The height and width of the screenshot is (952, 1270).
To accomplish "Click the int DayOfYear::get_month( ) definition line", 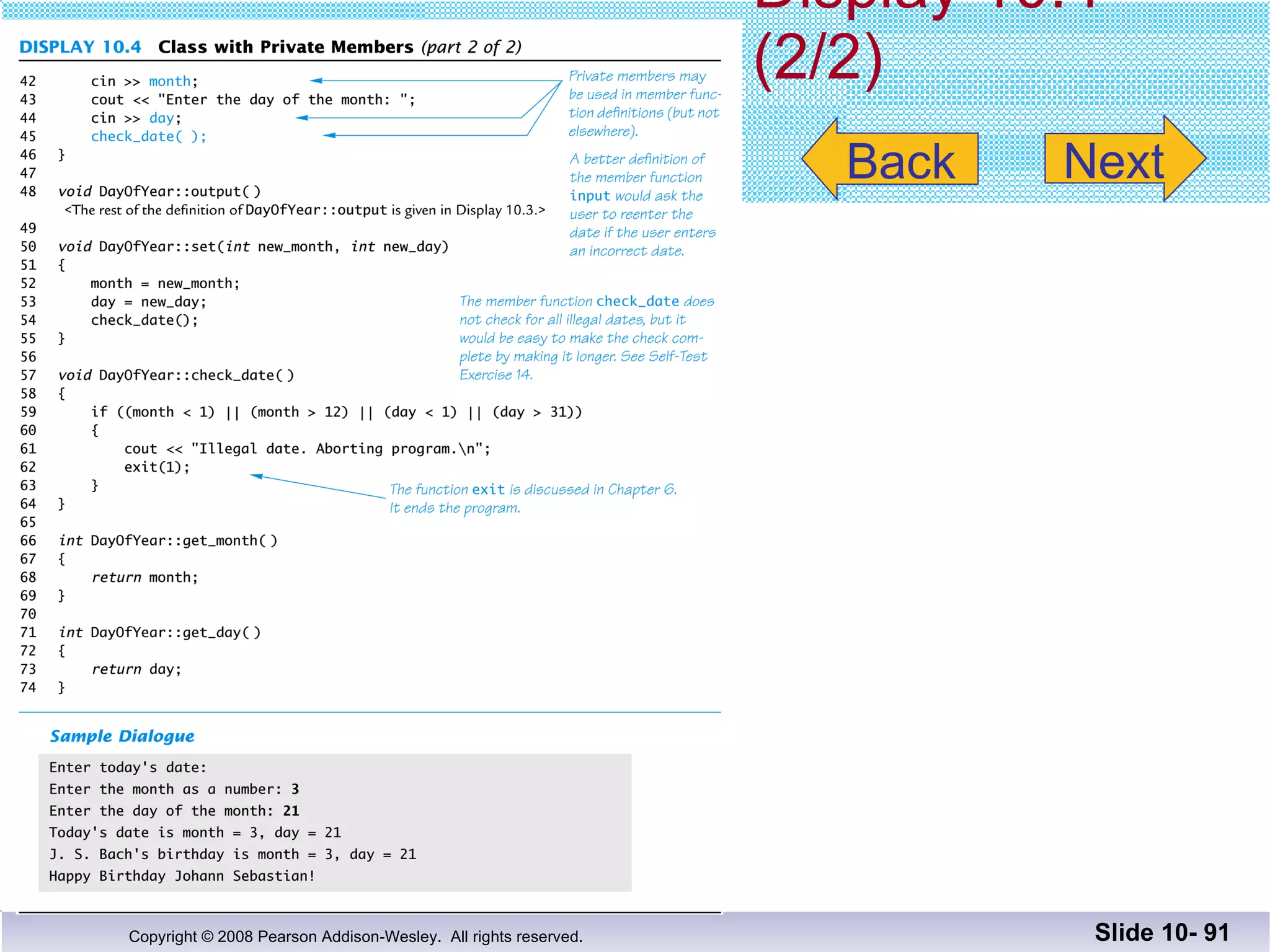I will (167, 540).
